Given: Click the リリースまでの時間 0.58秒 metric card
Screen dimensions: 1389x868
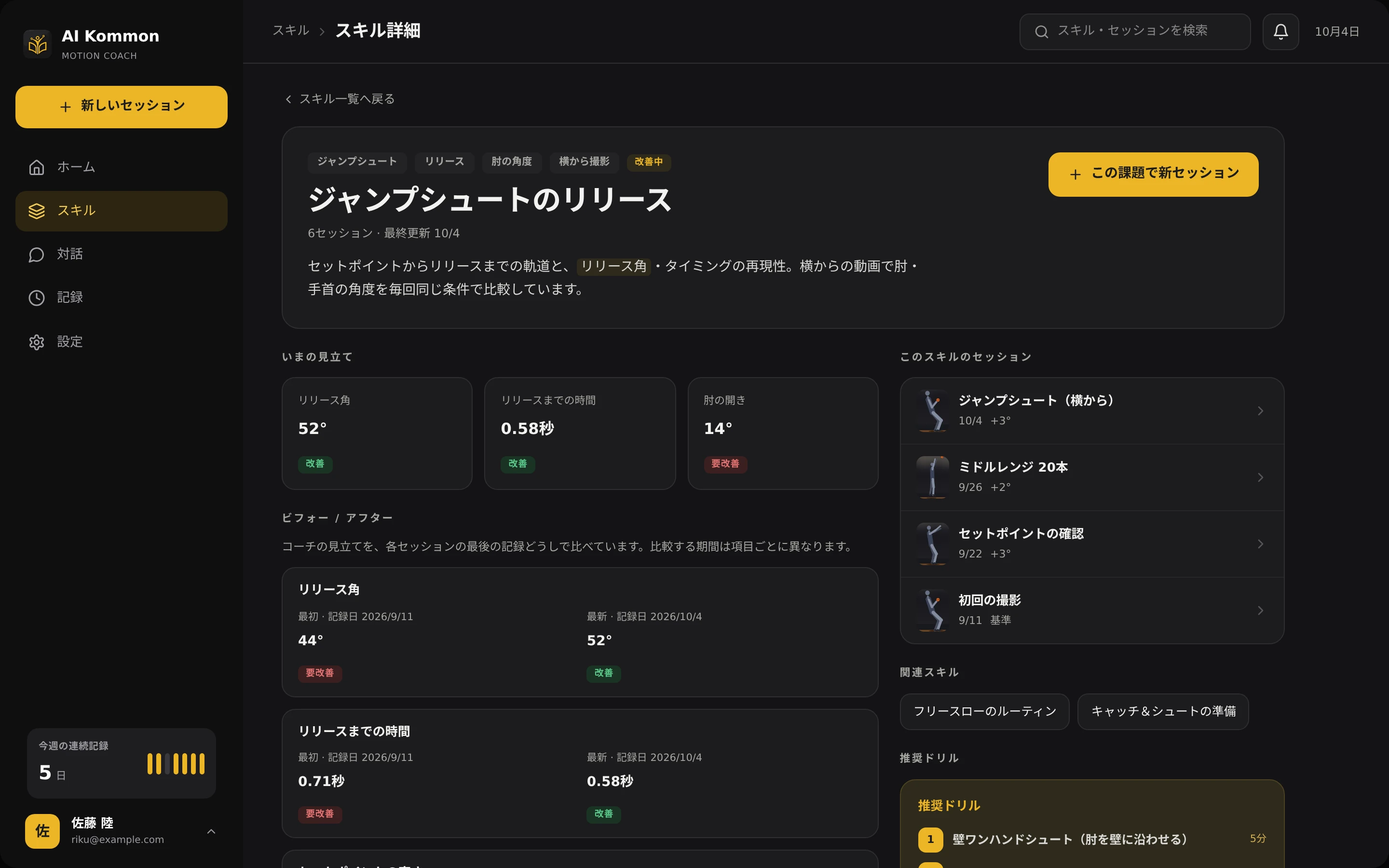Looking at the screenshot, I should (x=580, y=434).
